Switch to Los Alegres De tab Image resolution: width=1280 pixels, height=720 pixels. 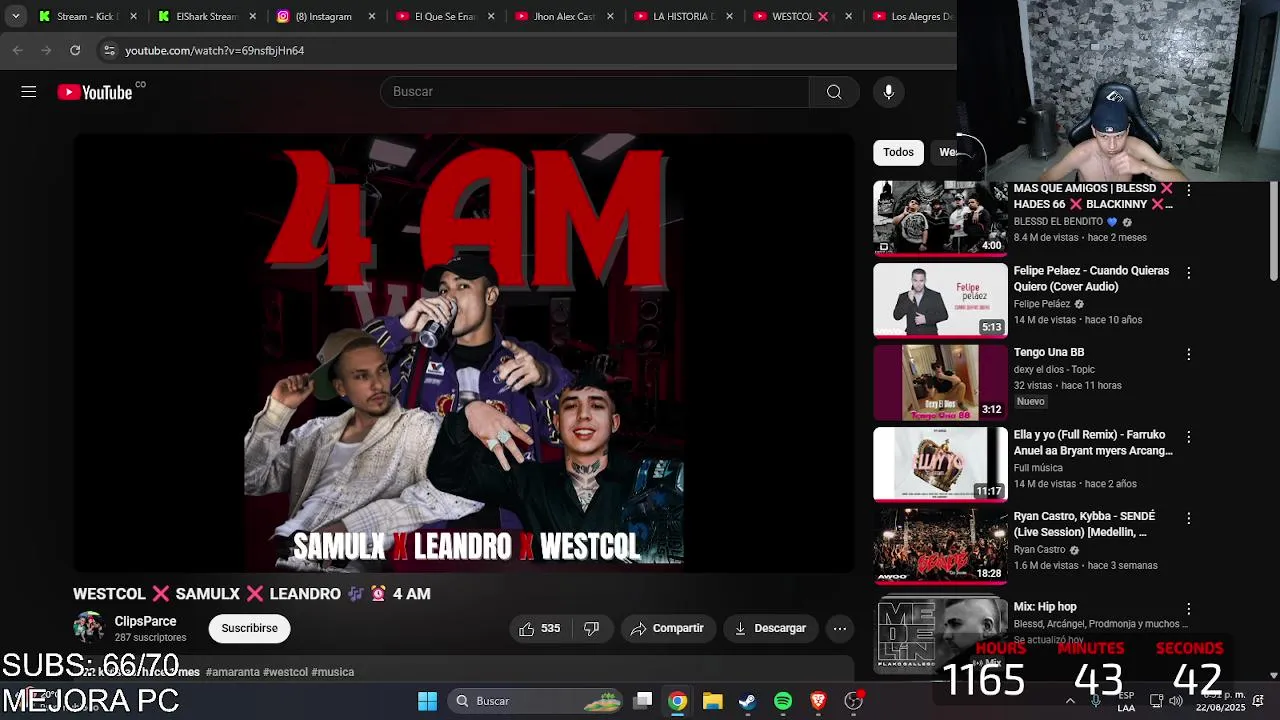tap(912, 16)
